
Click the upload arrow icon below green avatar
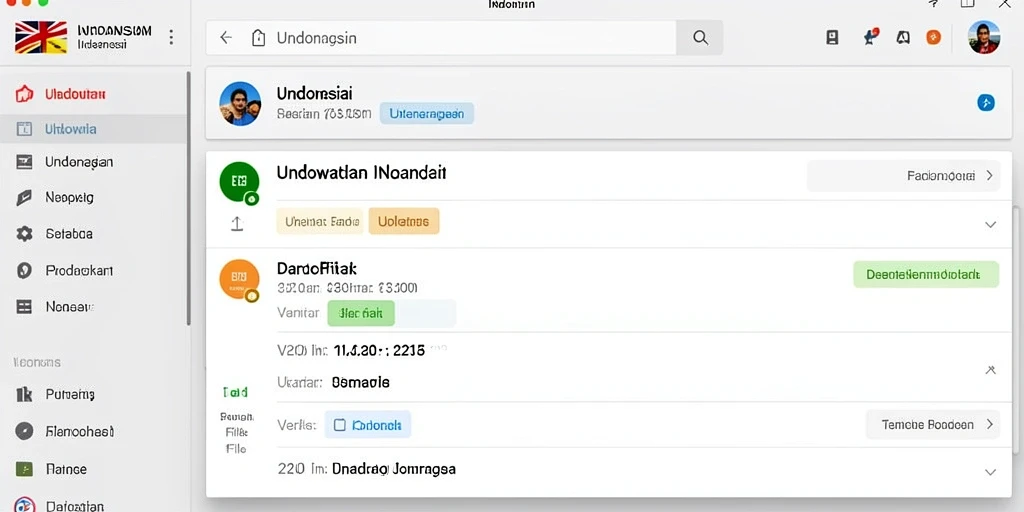[x=237, y=224]
